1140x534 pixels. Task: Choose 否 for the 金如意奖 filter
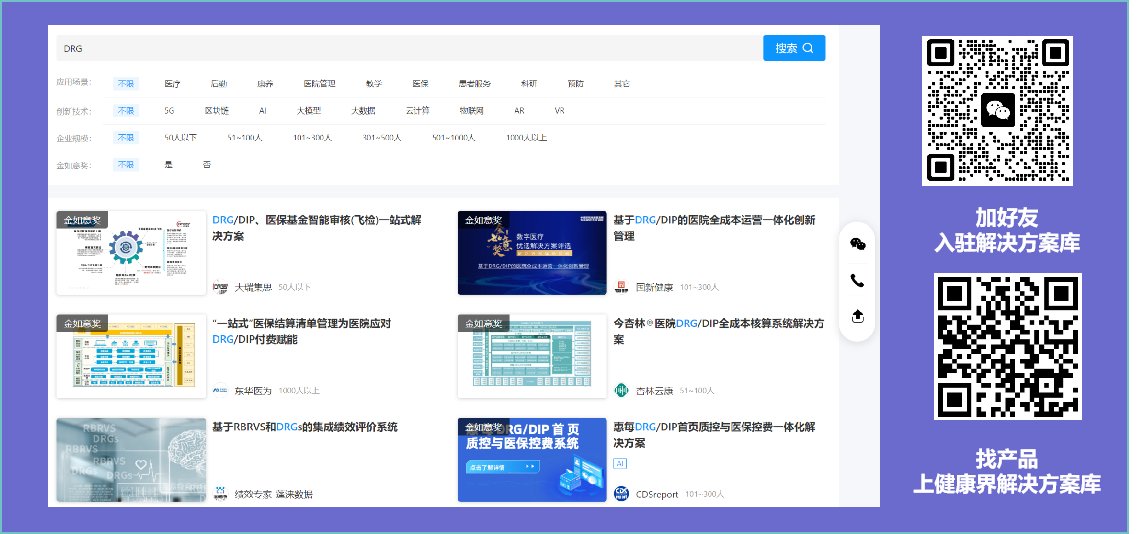pyautogui.click(x=206, y=165)
